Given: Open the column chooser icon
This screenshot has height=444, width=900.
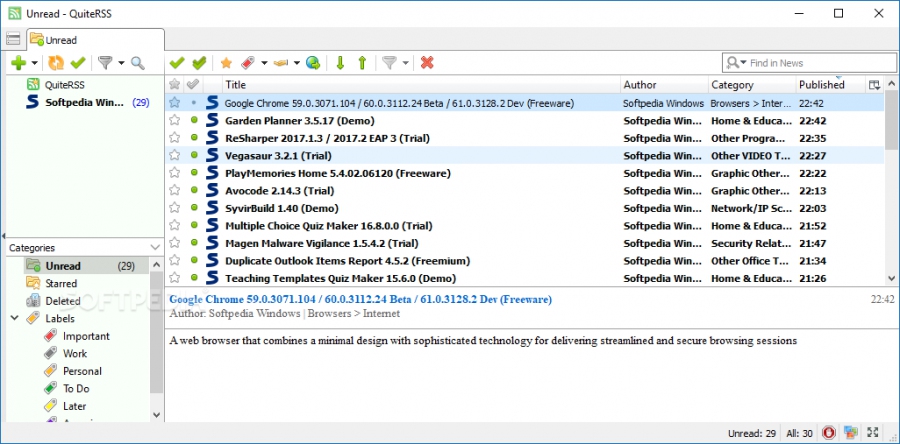Looking at the screenshot, I should coord(874,85).
